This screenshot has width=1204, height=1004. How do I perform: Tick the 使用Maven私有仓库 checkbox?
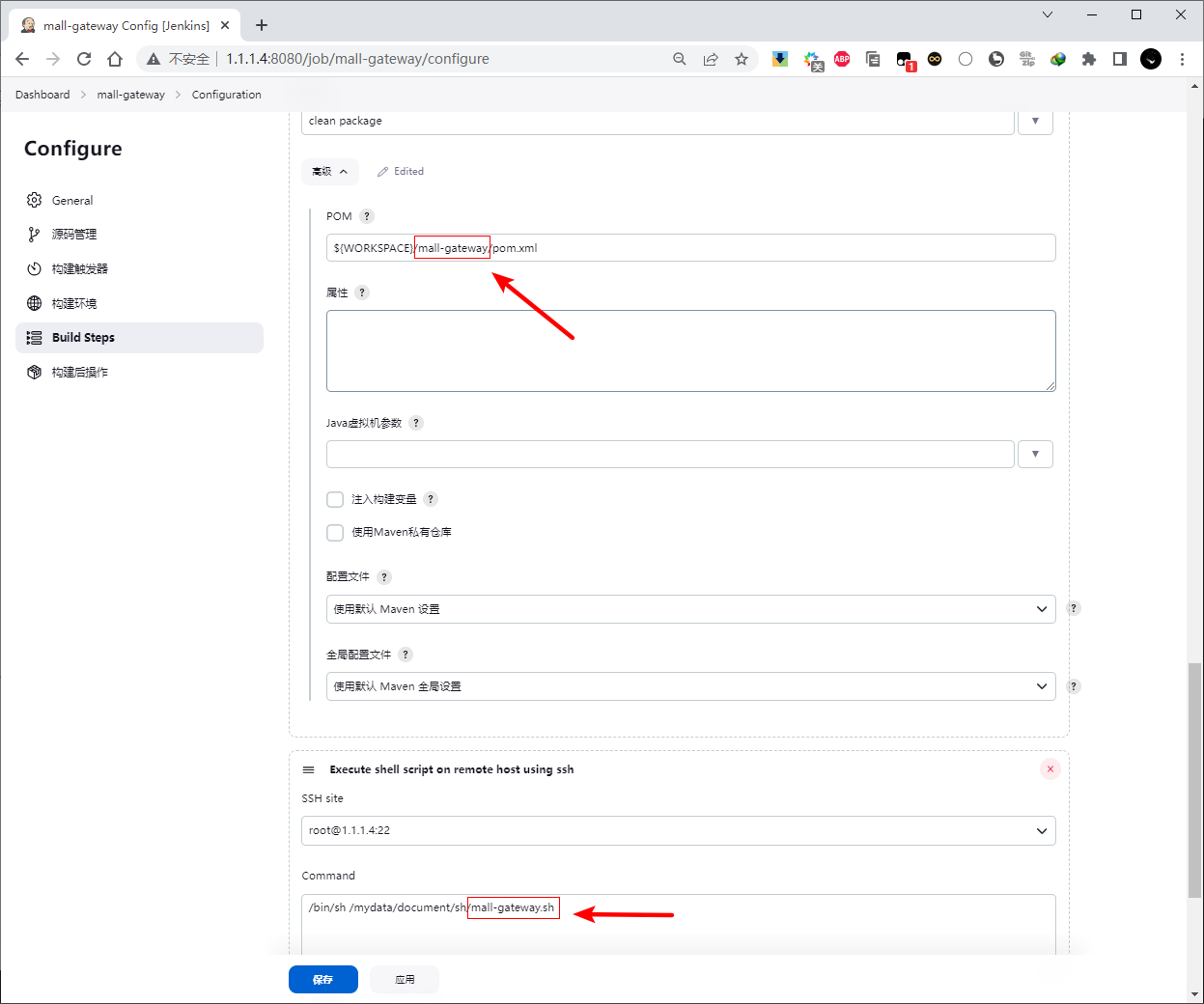coord(335,532)
